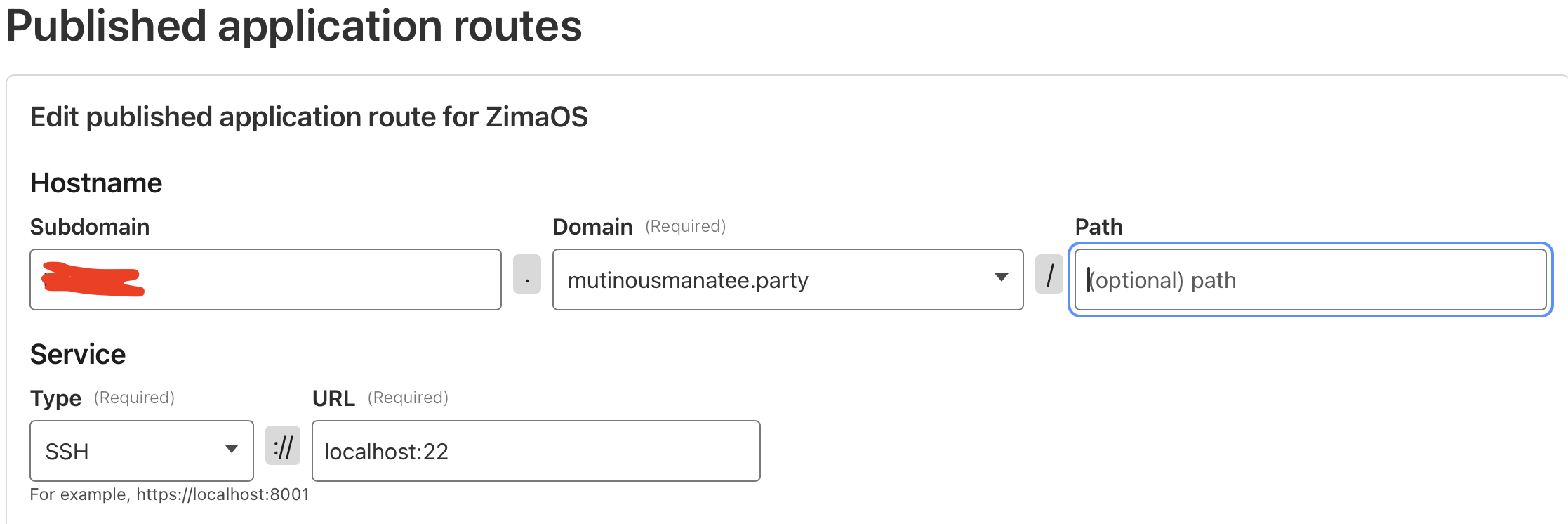Click the https://localhost:8001 example text
1568x524 pixels.
(x=222, y=494)
